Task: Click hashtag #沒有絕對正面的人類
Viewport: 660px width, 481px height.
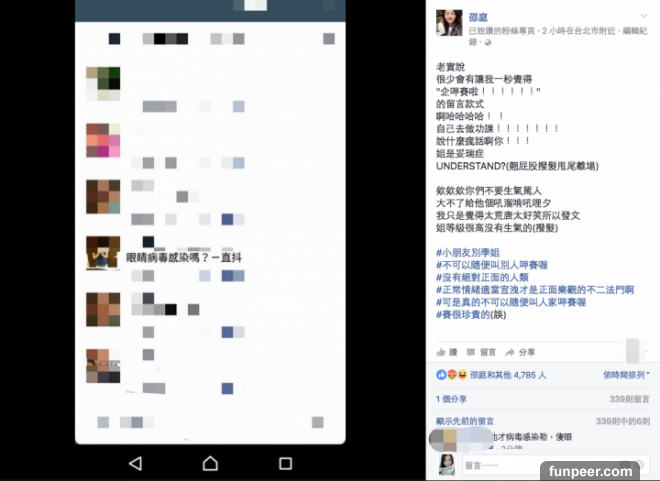Action: coord(482,277)
